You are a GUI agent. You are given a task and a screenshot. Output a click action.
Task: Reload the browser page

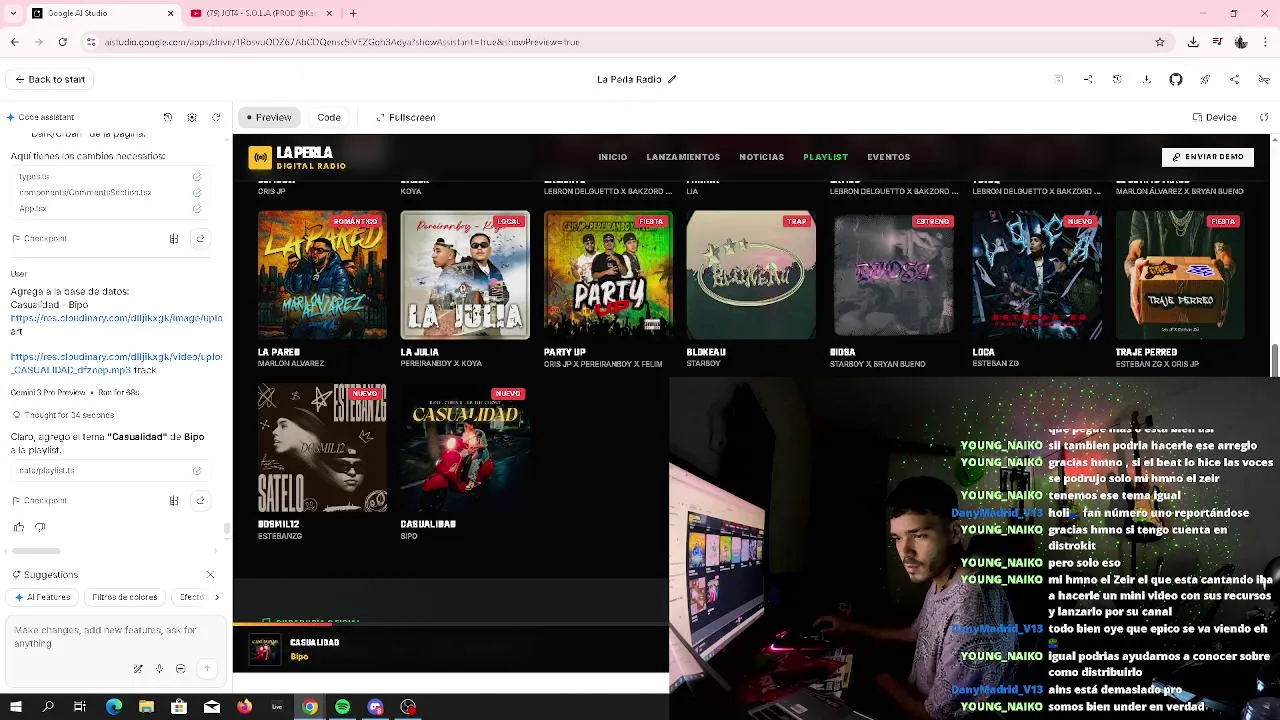[x=63, y=42]
